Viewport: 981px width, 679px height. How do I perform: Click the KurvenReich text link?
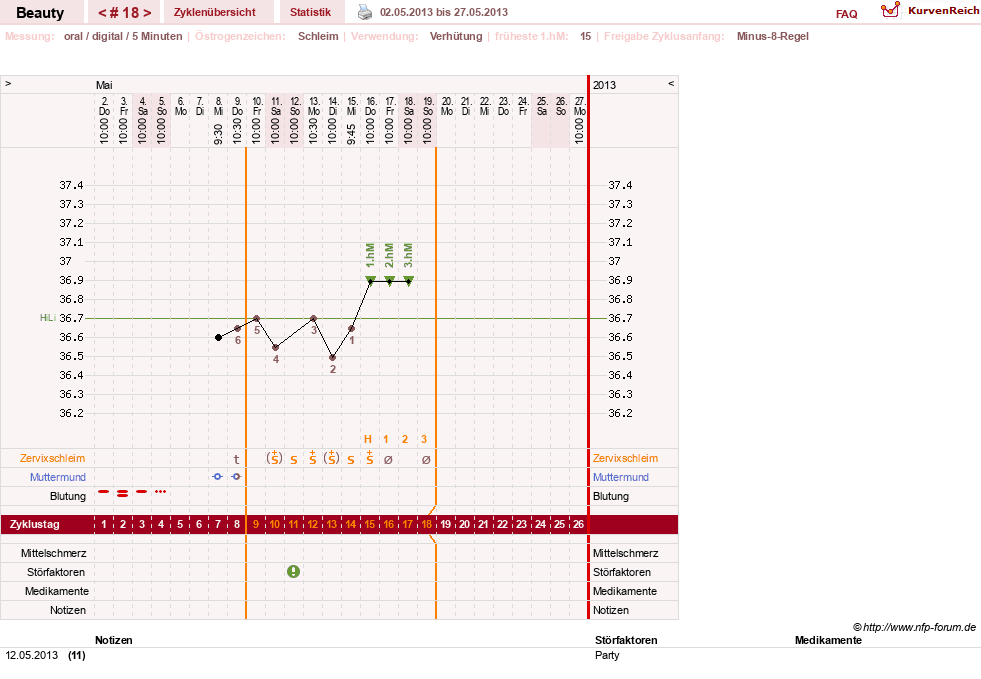coord(943,11)
